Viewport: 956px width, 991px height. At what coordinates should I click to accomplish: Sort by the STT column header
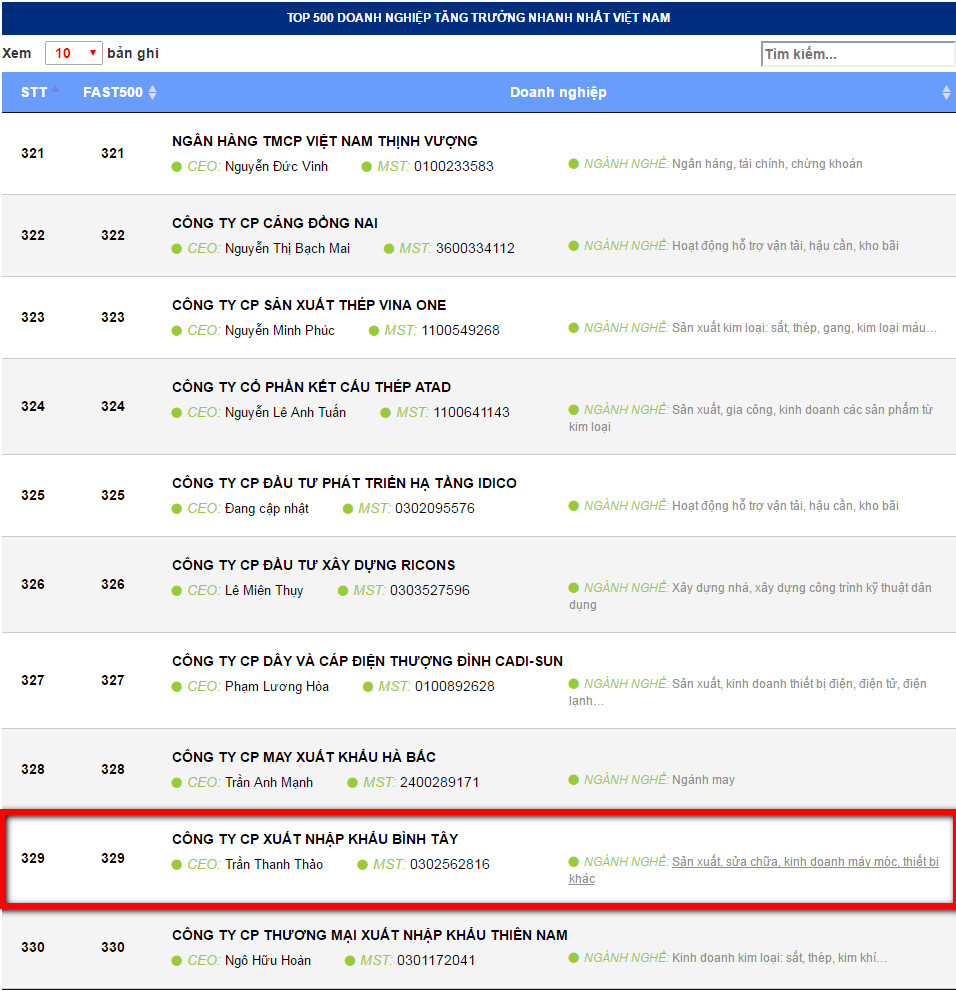point(34,92)
